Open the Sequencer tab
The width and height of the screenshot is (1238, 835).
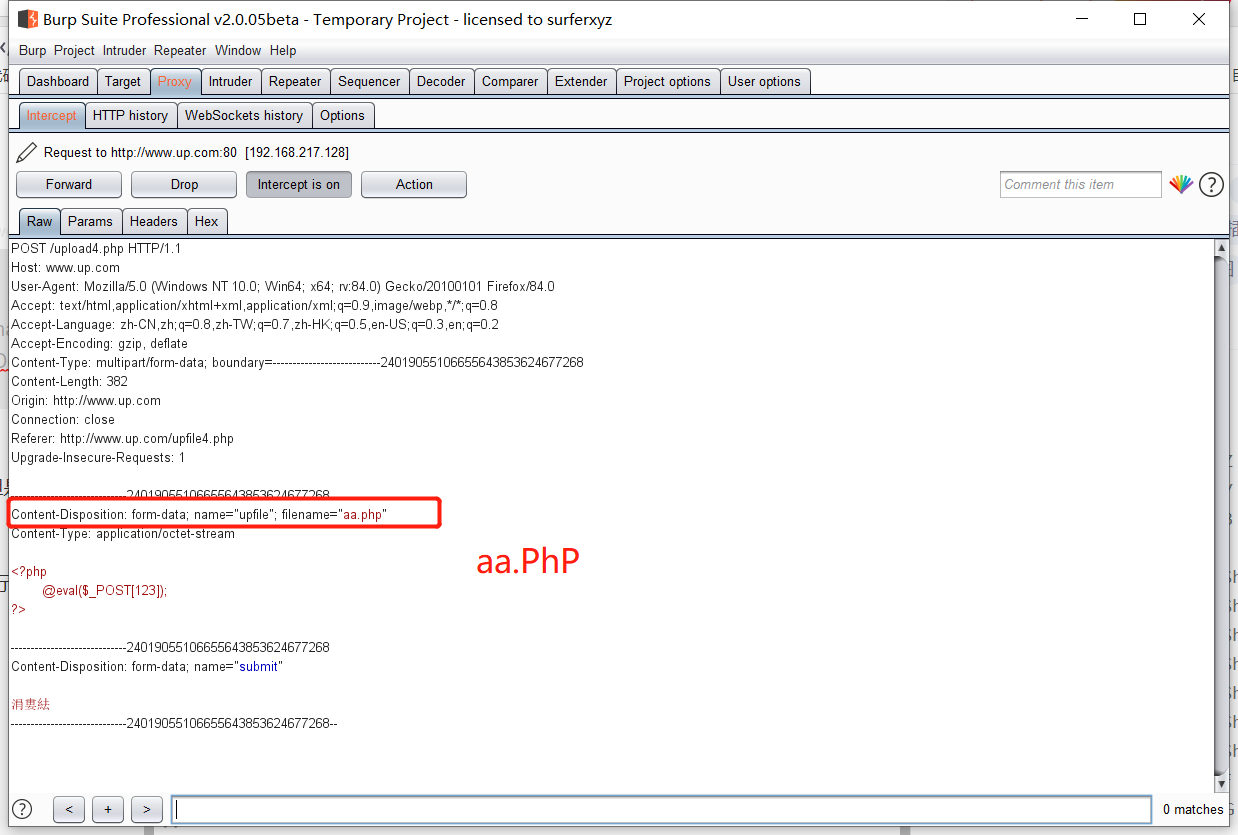tap(369, 82)
